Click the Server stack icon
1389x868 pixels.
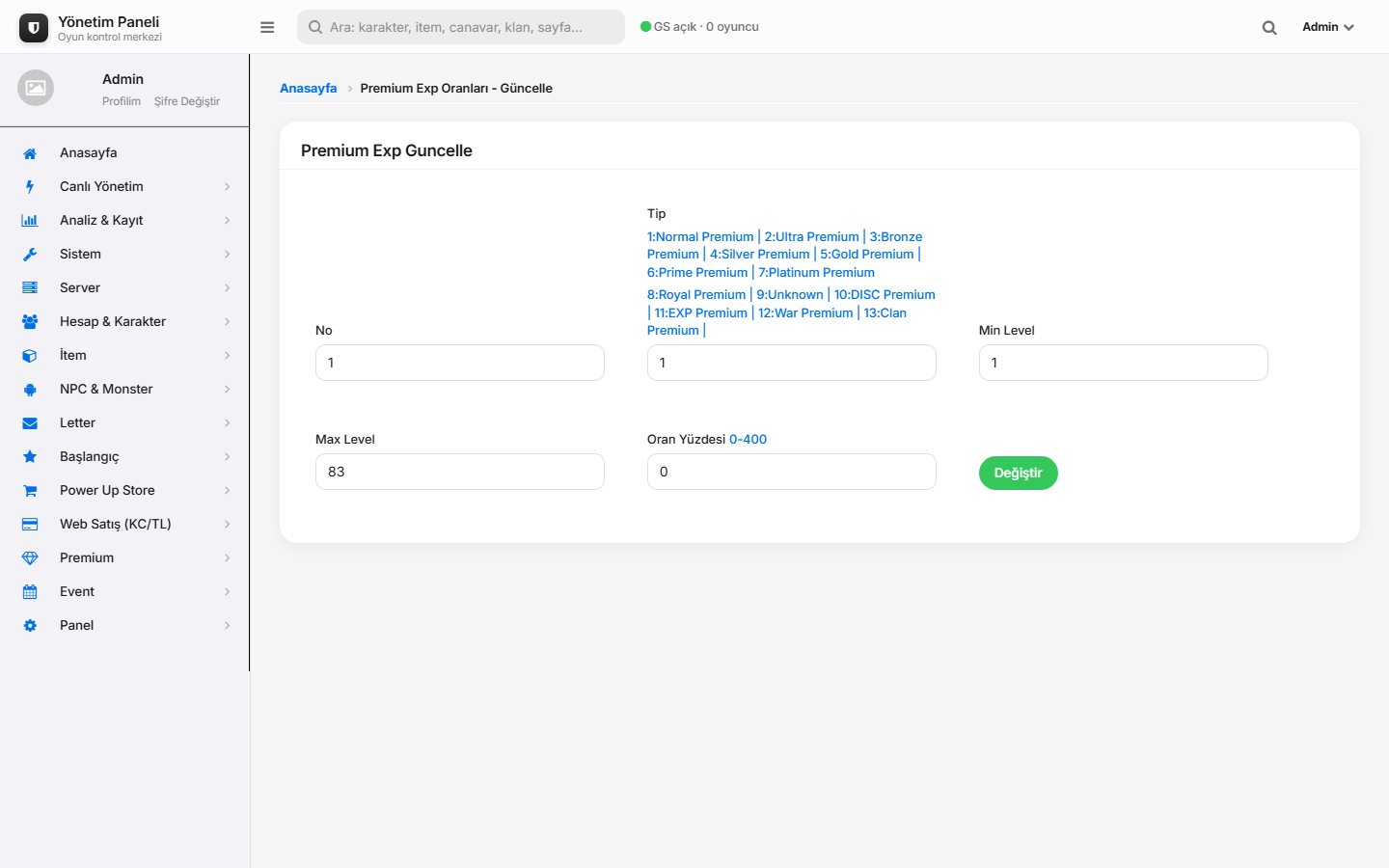point(30,288)
